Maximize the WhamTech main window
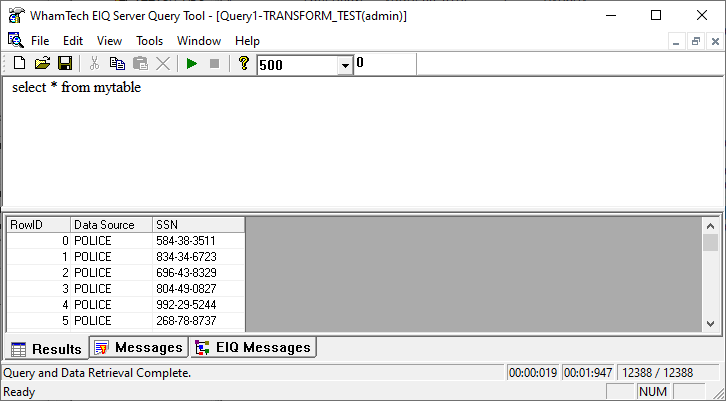This screenshot has height=401, width=726. [656, 15]
